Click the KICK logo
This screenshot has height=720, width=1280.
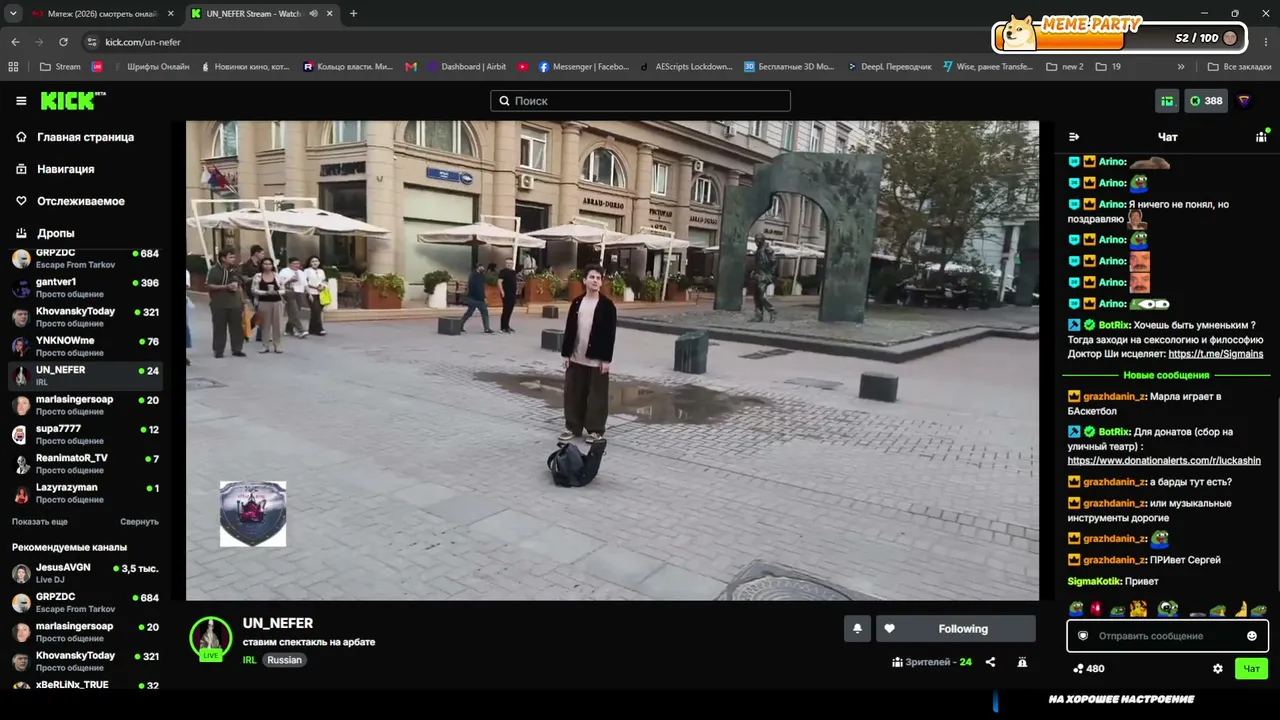[72, 100]
